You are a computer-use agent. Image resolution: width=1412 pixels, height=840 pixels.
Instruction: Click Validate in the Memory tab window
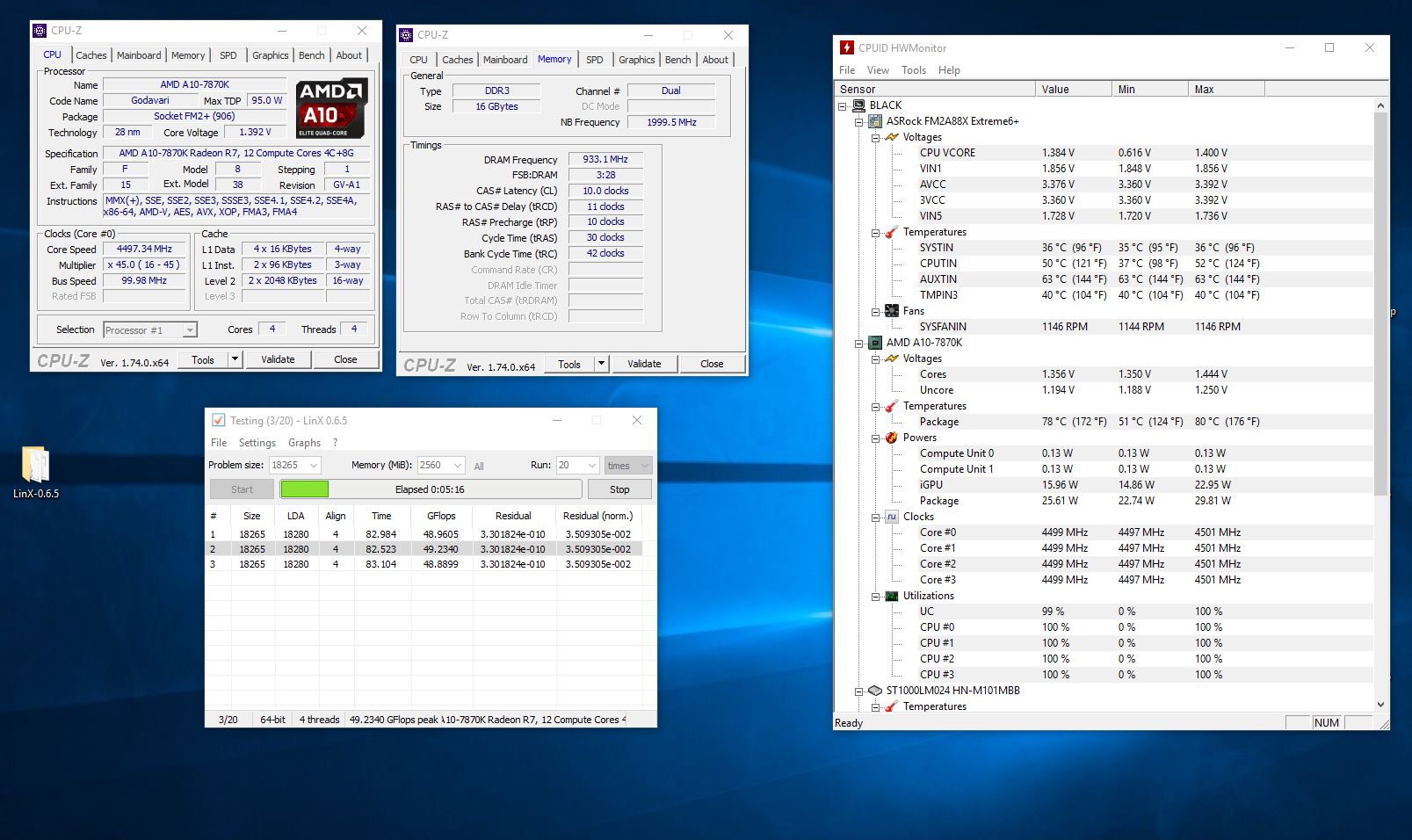point(644,364)
